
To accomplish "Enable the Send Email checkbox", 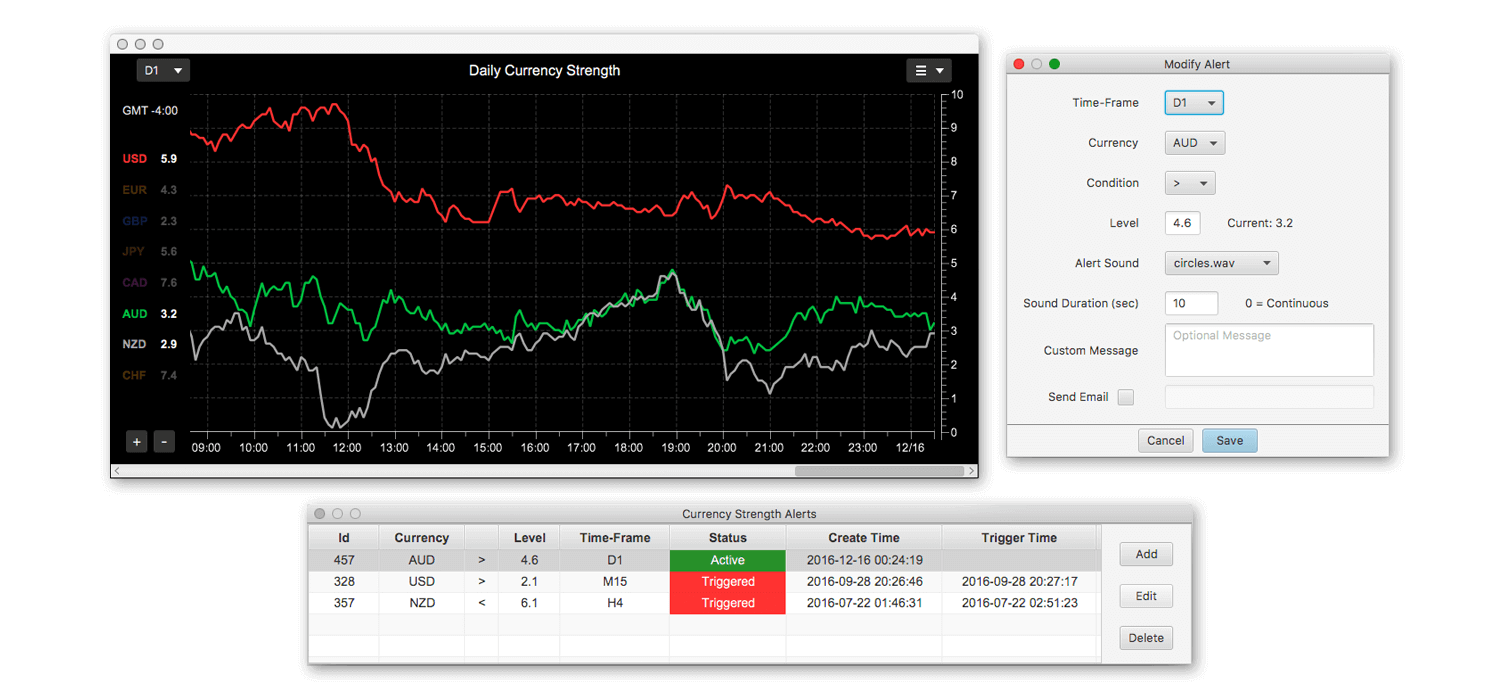I will 1126,397.
